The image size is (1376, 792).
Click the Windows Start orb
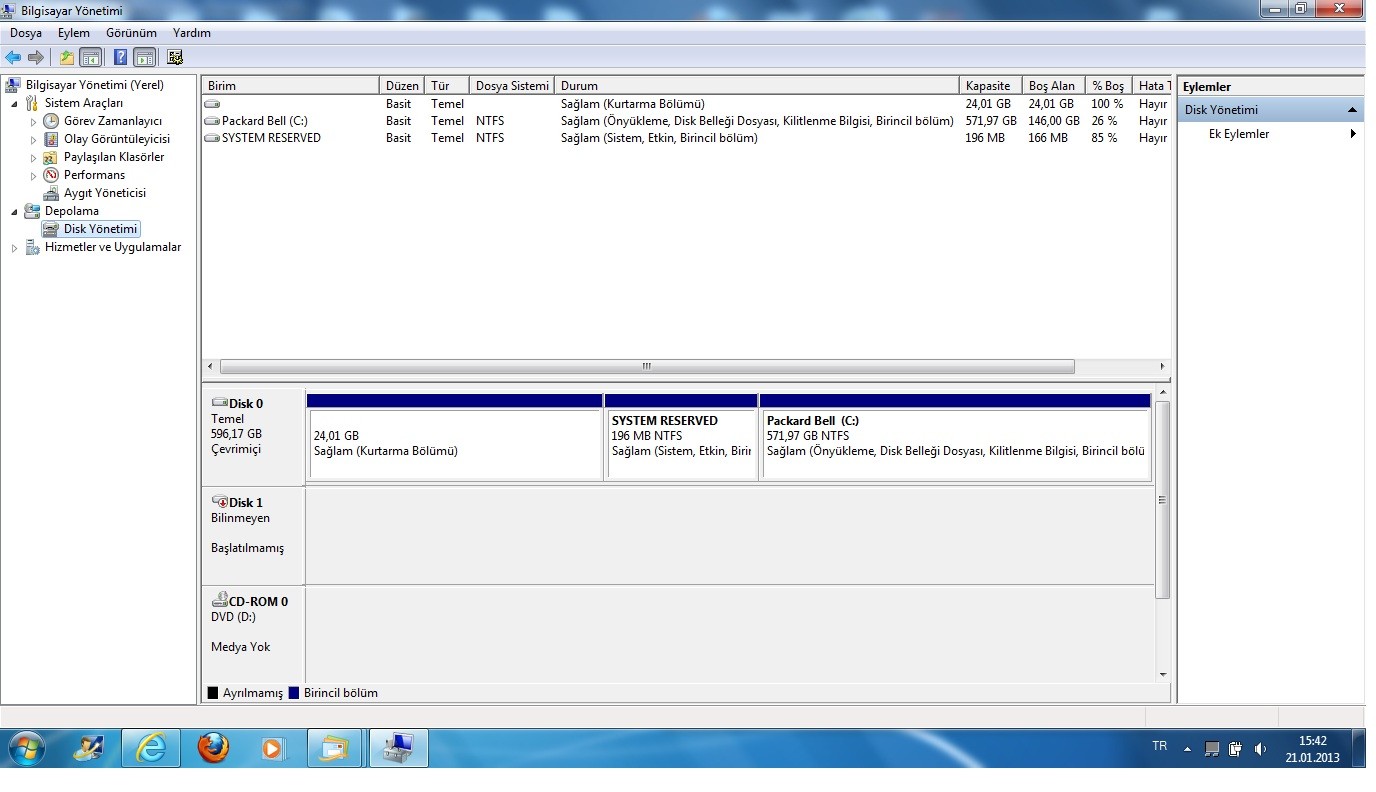click(x=26, y=748)
